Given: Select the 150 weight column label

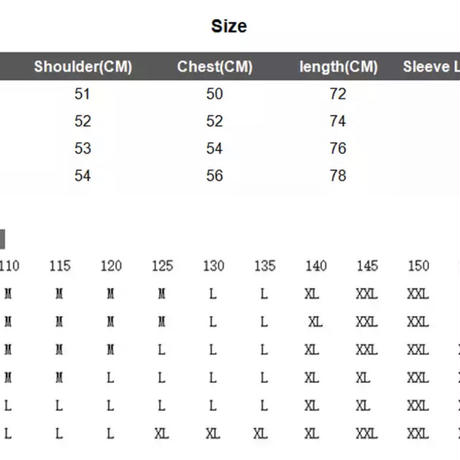Looking at the screenshot, I should pos(419,266).
